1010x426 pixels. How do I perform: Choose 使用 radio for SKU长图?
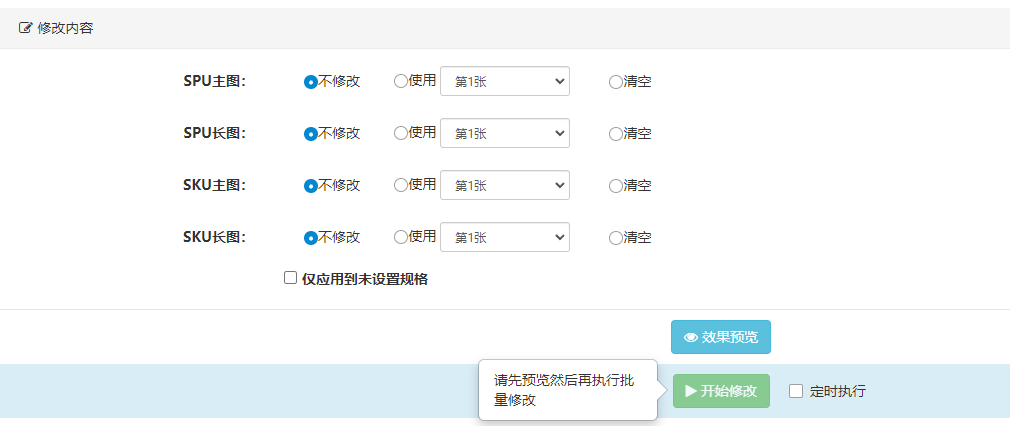coord(401,237)
